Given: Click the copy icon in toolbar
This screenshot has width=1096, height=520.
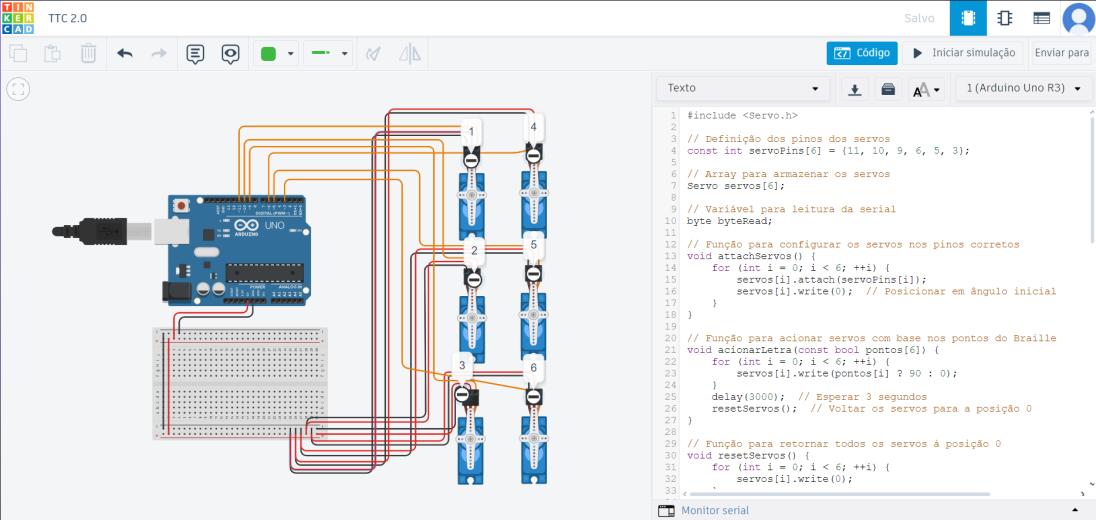Looking at the screenshot, I should point(18,53).
